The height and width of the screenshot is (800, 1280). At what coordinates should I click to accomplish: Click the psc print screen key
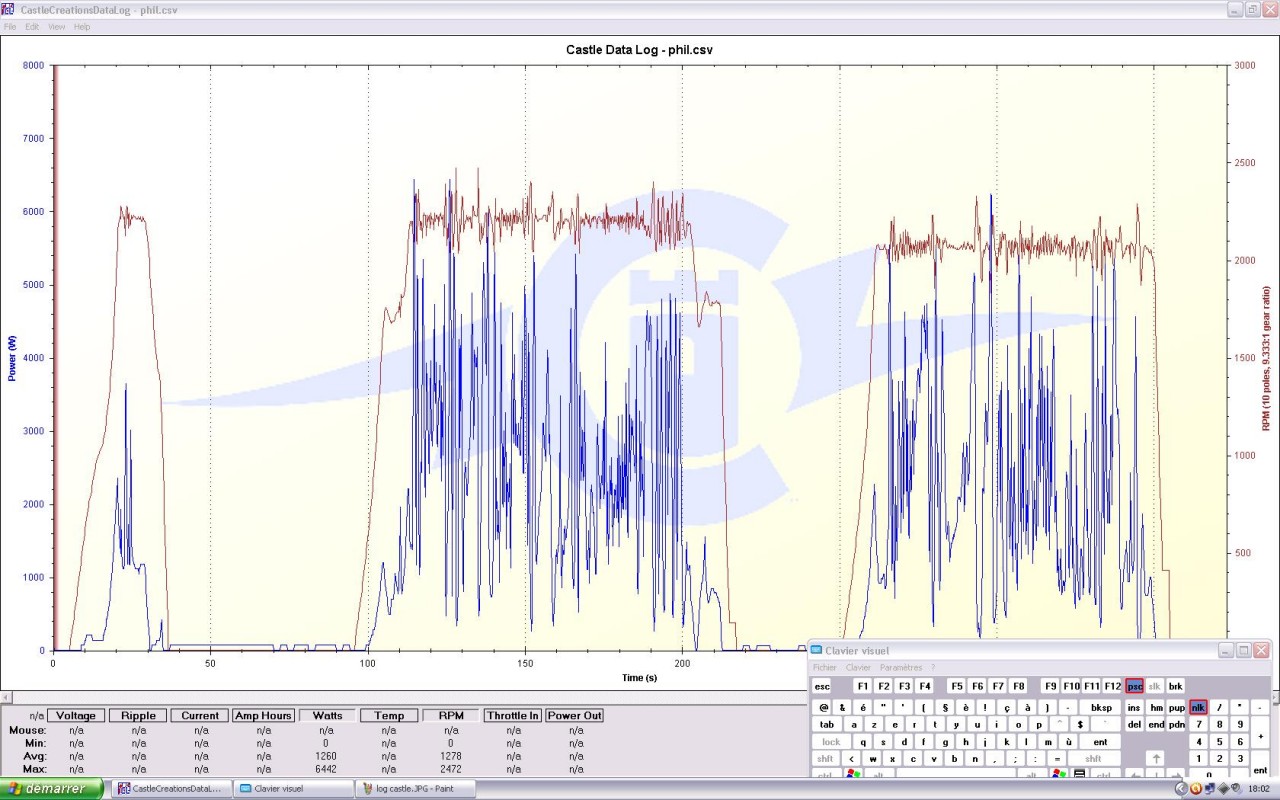(x=1134, y=687)
